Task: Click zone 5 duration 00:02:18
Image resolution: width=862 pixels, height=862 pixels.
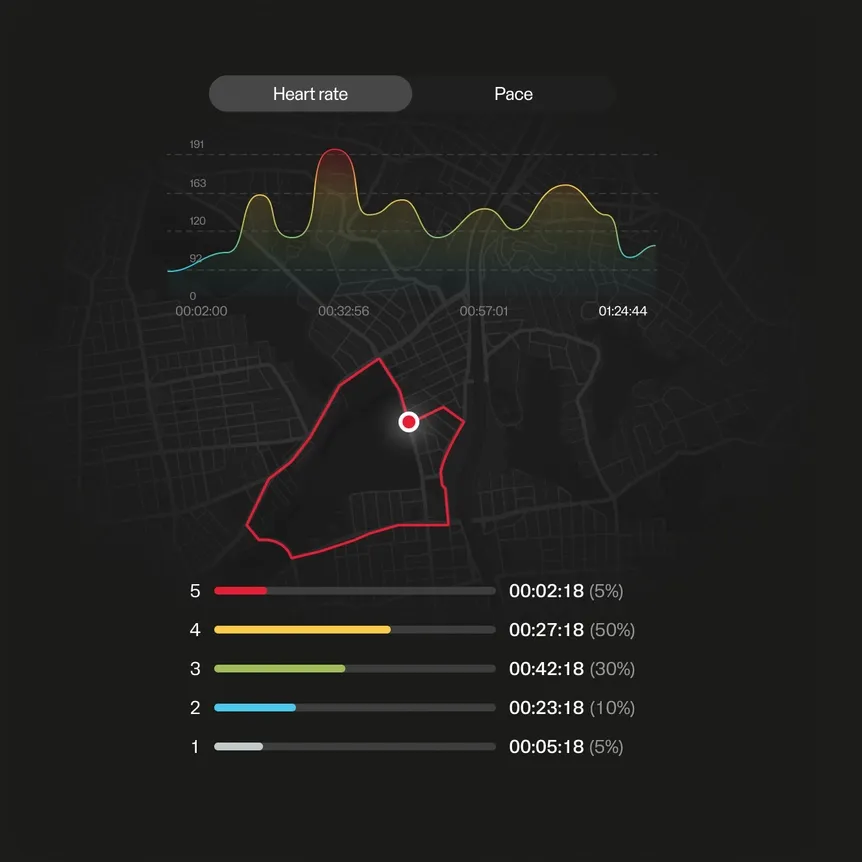Action: [546, 591]
